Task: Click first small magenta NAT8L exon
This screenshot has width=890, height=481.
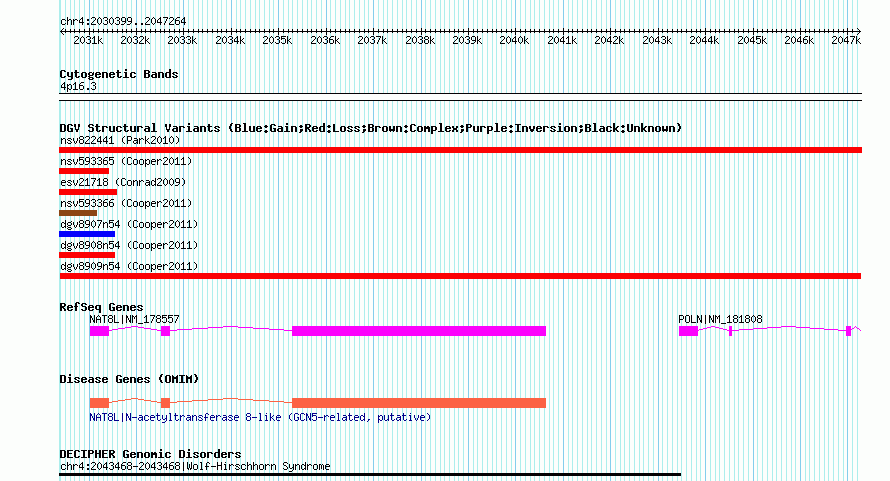Action: (x=99, y=331)
